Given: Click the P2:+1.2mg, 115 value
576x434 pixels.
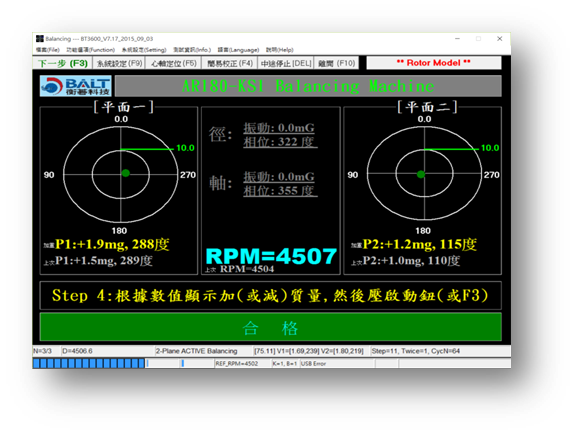Looking at the screenshot, I should coord(420,244).
